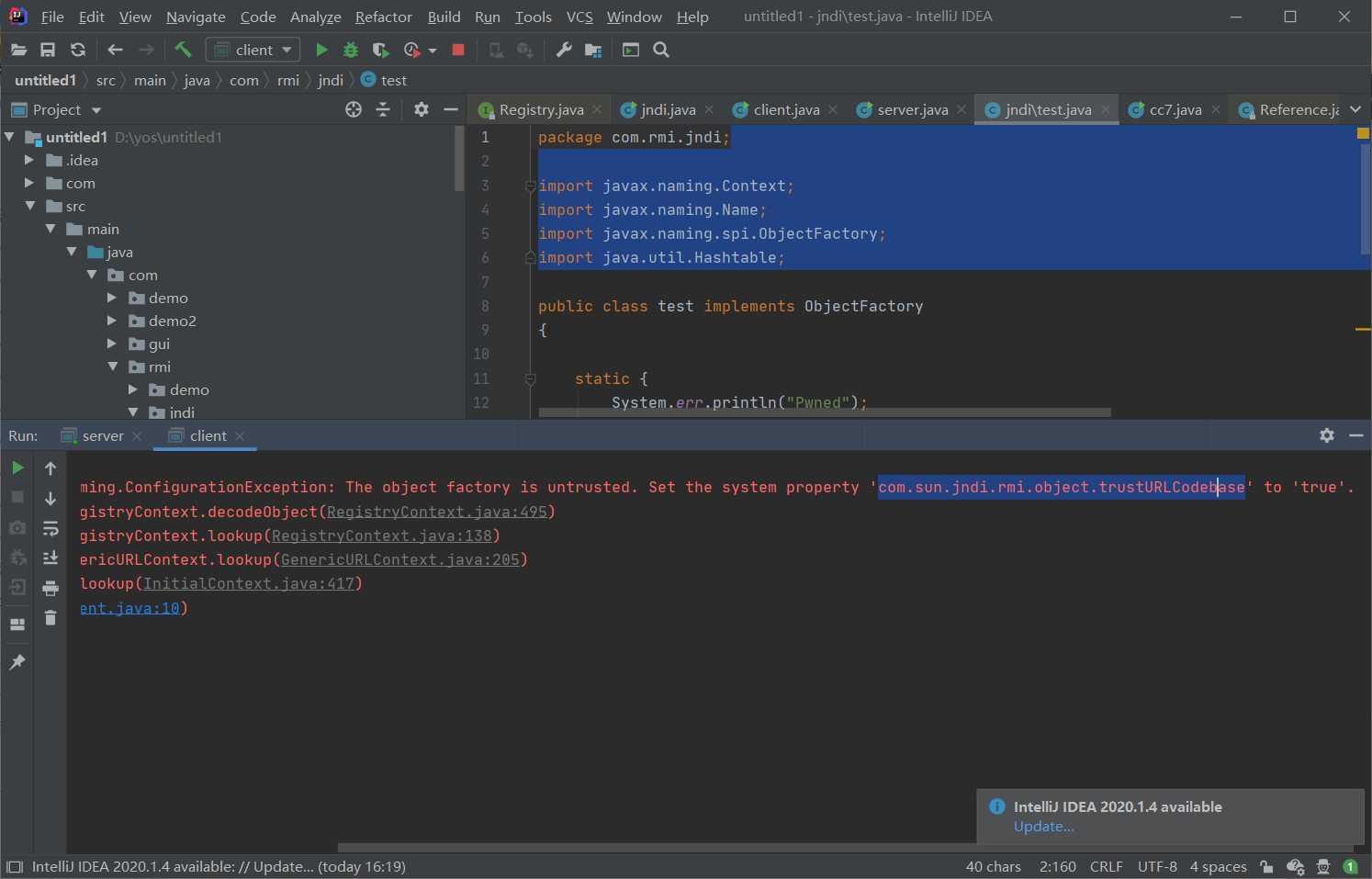The image size is (1372, 879).
Task: Hide the Project tool window
Action: (450, 109)
